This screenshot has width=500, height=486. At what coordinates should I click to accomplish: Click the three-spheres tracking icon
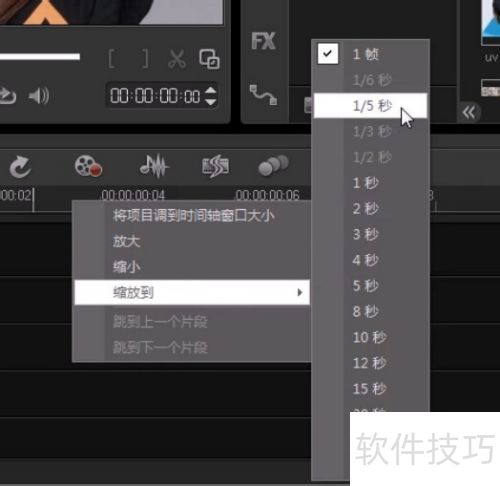click(x=273, y=165)
